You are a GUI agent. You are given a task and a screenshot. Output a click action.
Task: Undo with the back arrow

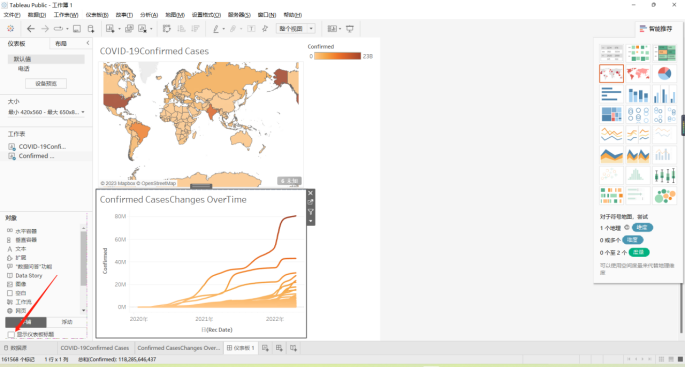click(x=31, y=28)
